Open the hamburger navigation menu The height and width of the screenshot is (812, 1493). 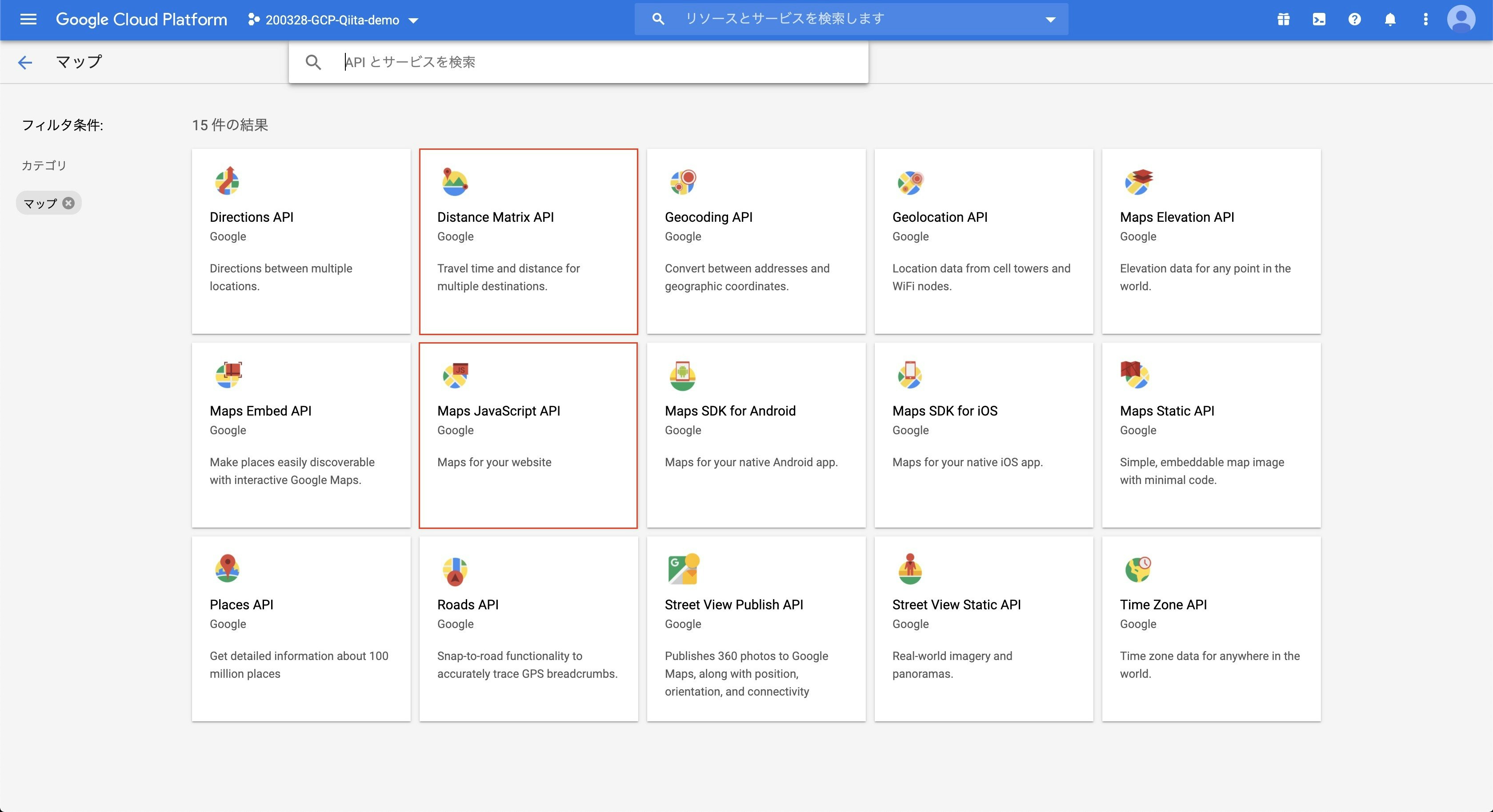click(28, 19)
